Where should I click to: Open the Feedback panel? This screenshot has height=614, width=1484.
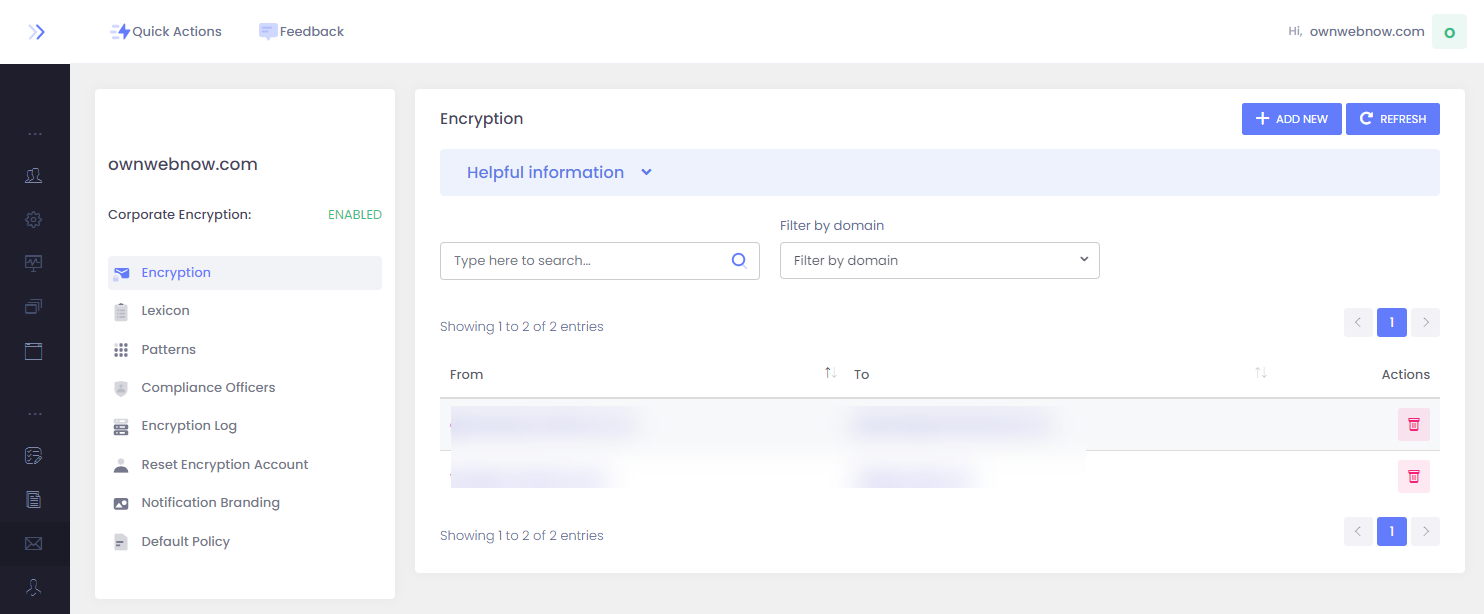[300, 31]
